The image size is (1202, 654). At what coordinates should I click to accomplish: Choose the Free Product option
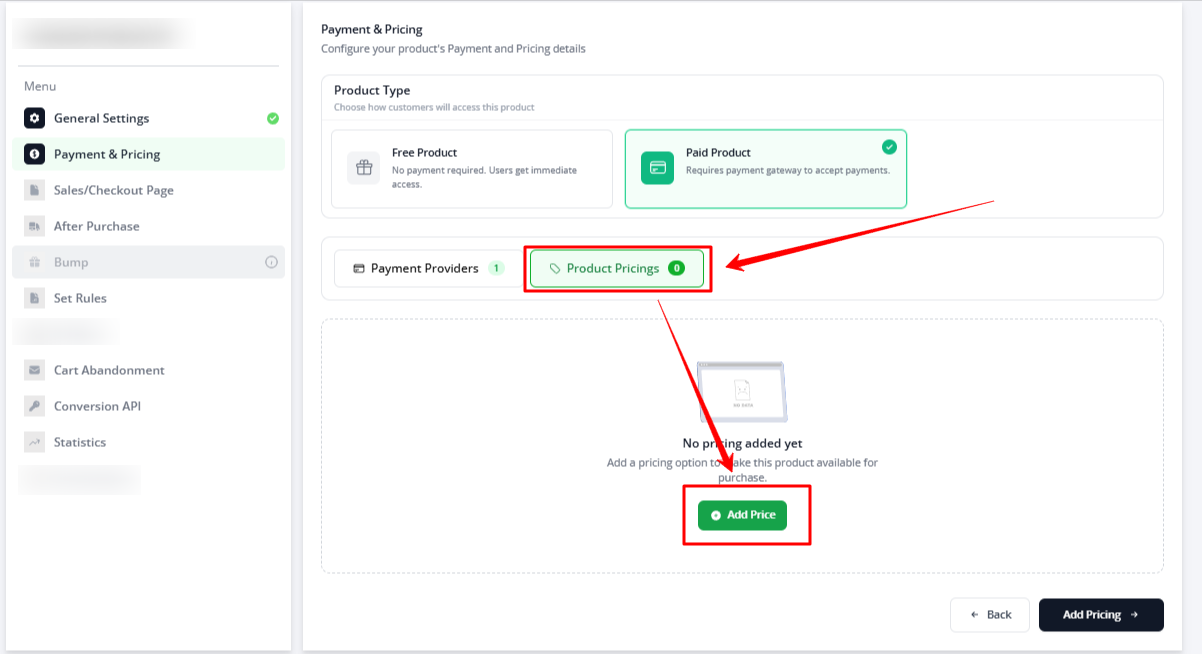click(x=472, y=169)
